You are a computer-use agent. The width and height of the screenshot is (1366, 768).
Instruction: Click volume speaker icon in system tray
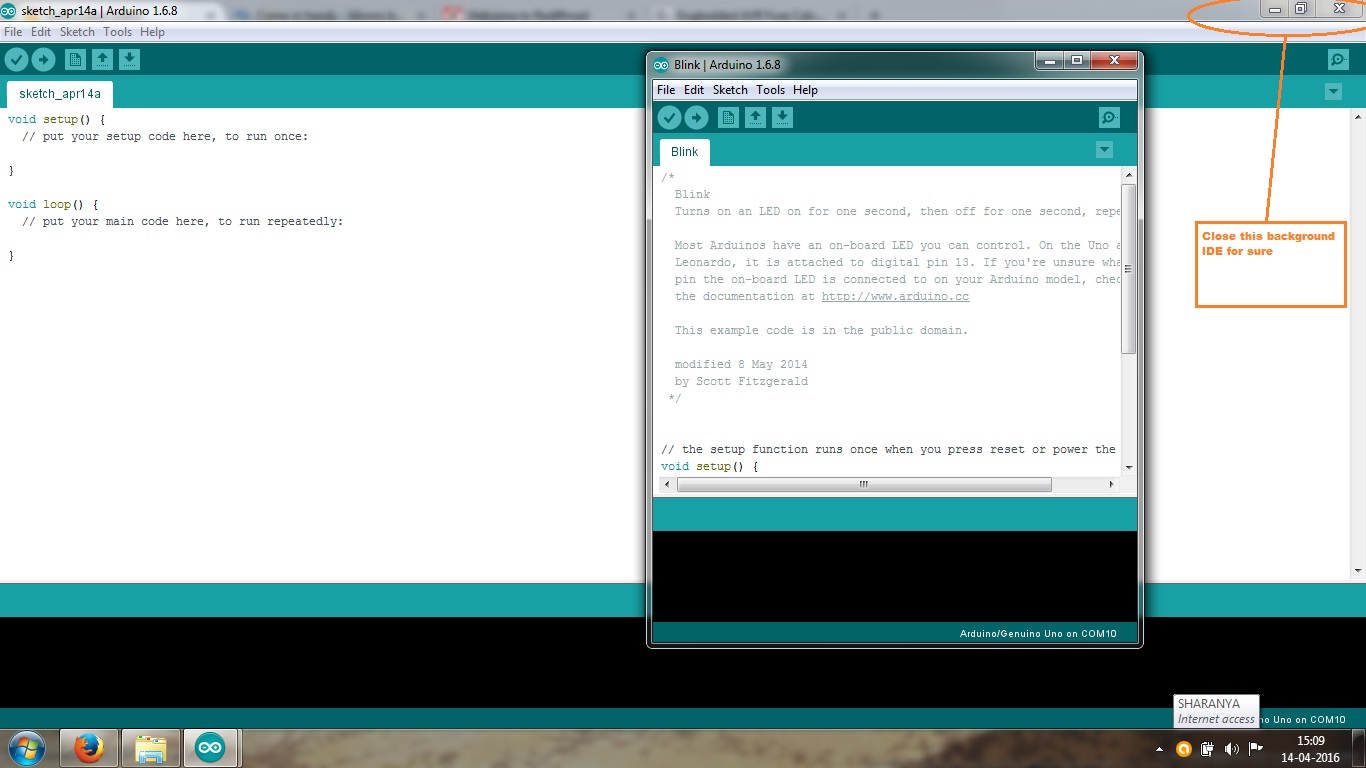point(1232,749)
